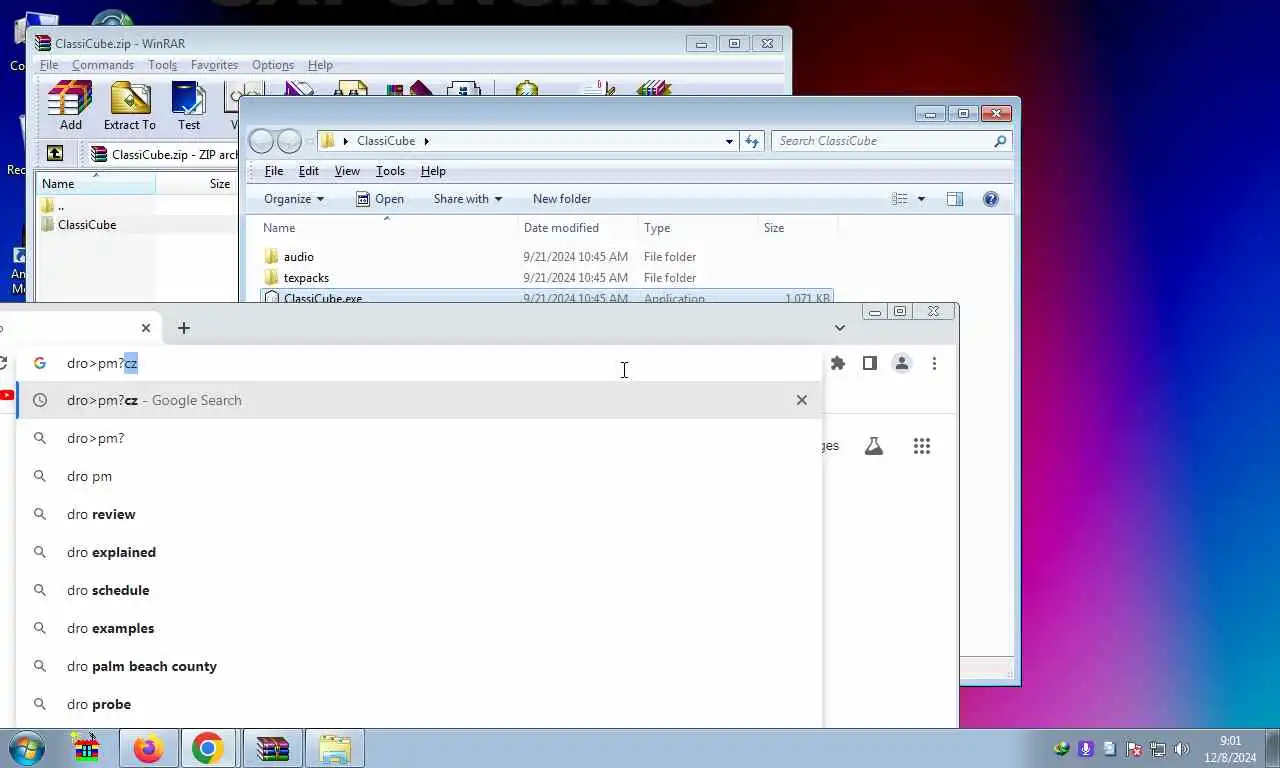Screen dimensions: 1280x768
Task: Select suggestion 'dro pm'
Action: pos(419,476)
